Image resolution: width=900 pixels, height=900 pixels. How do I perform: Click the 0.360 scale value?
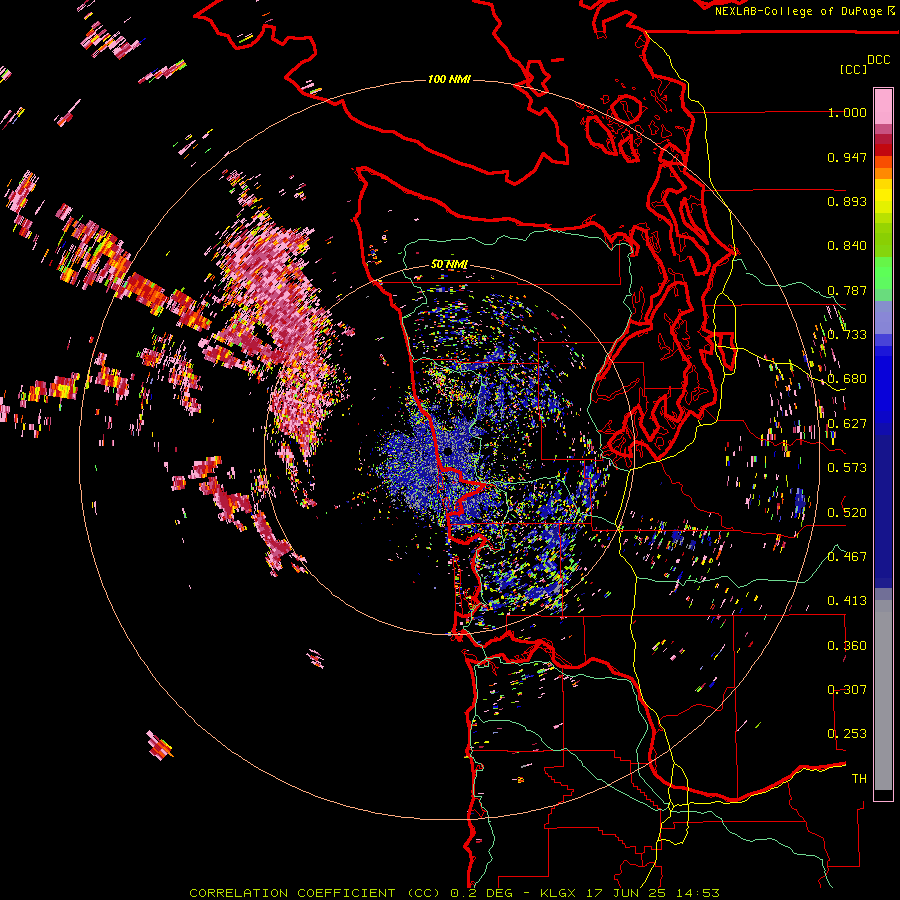[847, 646]
